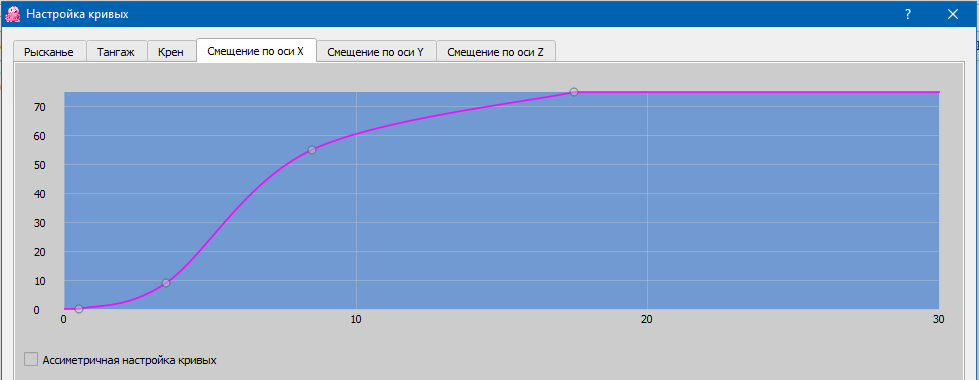Select the Крен tab

click(x=171, y=52)
